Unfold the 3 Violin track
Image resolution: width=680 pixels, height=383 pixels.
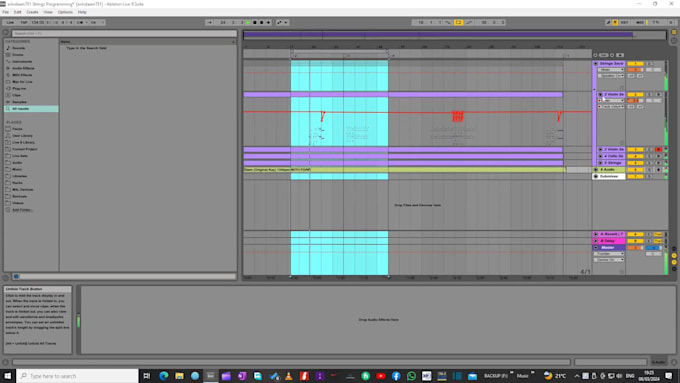600,150
